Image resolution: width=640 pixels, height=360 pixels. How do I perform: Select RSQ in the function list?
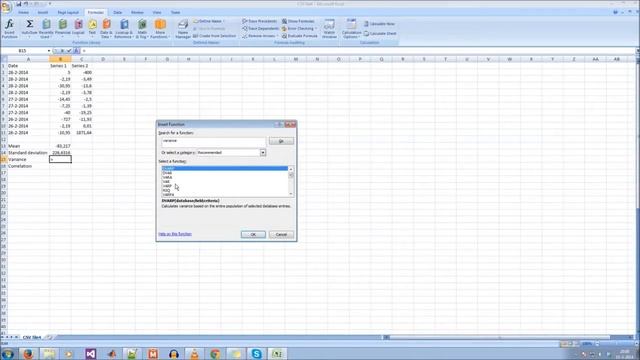(167, 191)
